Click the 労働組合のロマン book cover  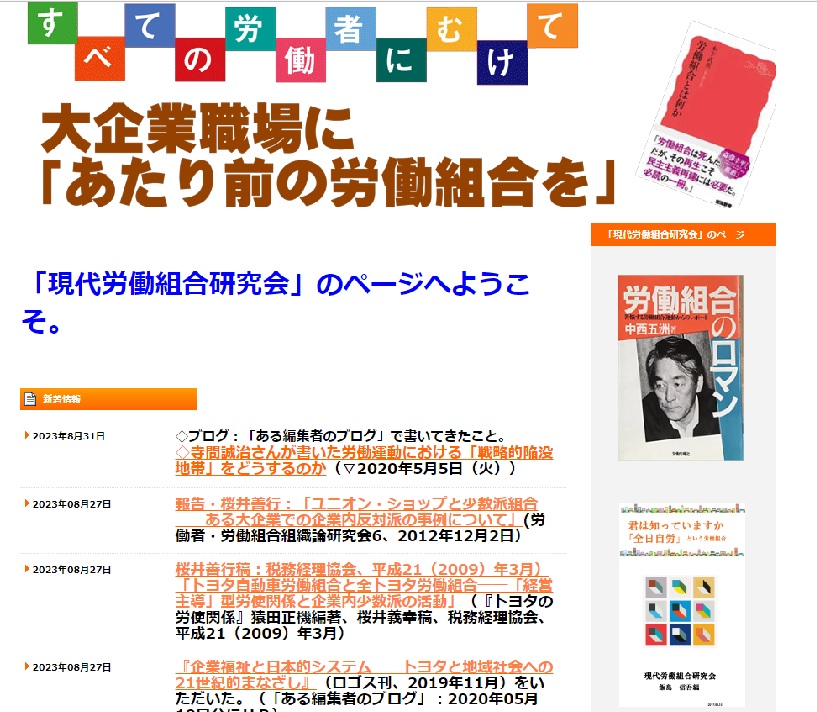point(680,368)
